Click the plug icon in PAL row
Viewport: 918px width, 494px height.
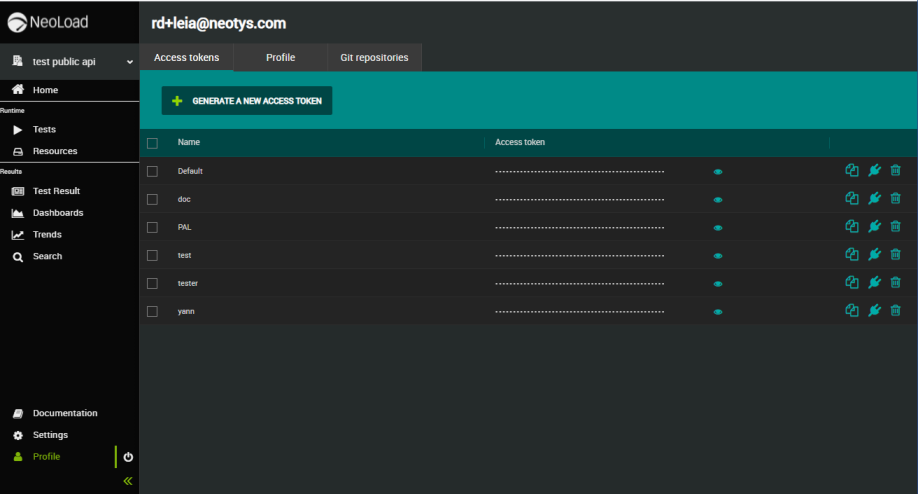[874, 227]
